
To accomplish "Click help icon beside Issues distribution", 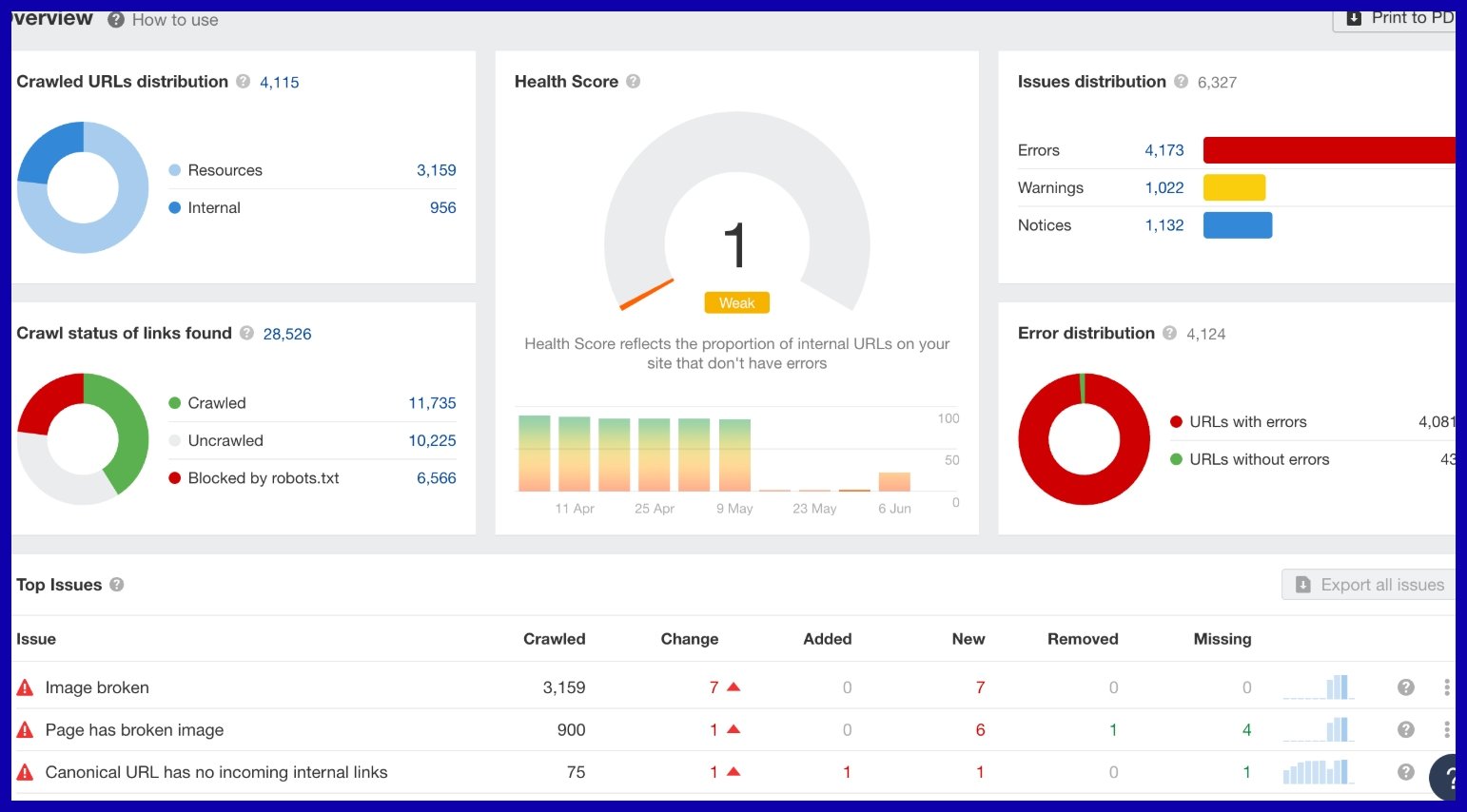I will pos(1181,82).
